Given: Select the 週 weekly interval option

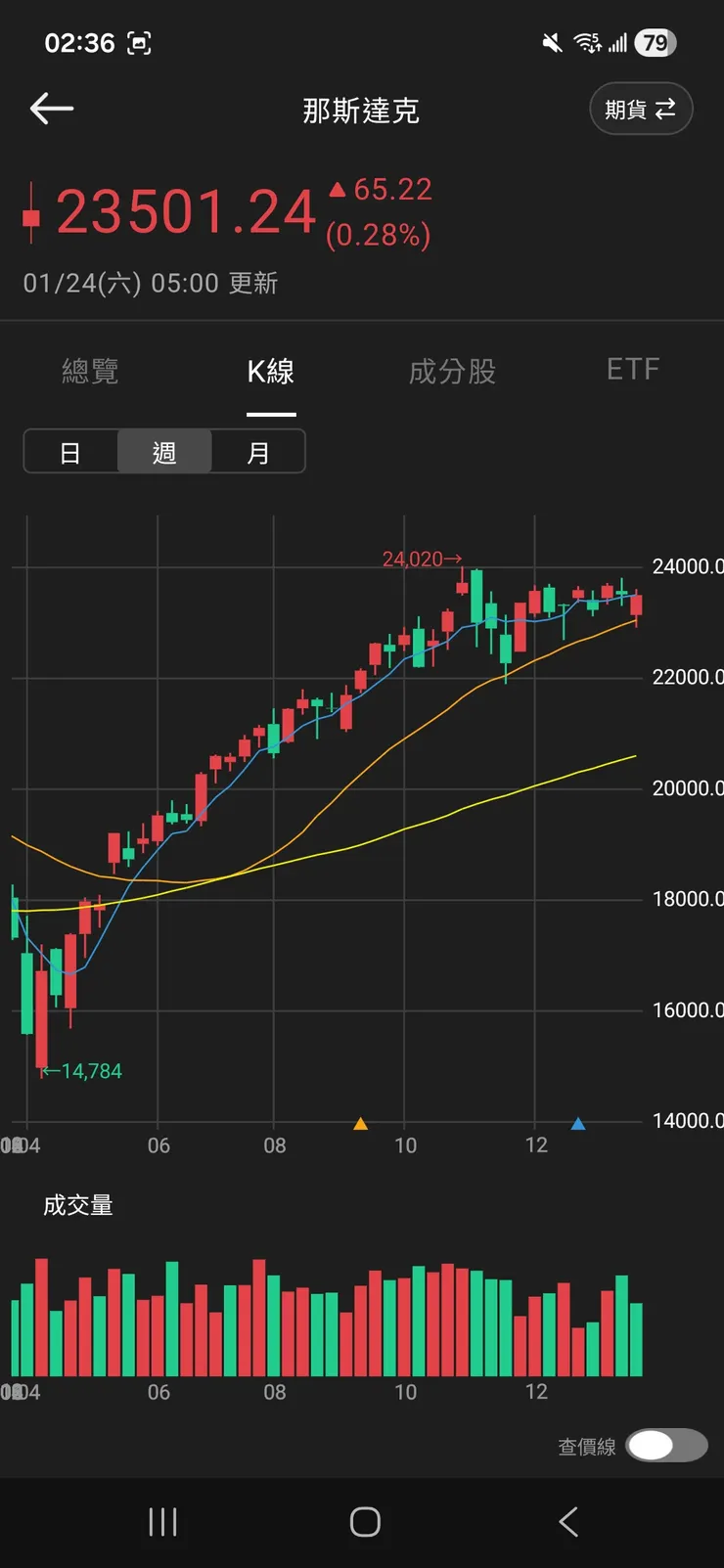Looking at the screenshot, I should [x=164, y=452].
